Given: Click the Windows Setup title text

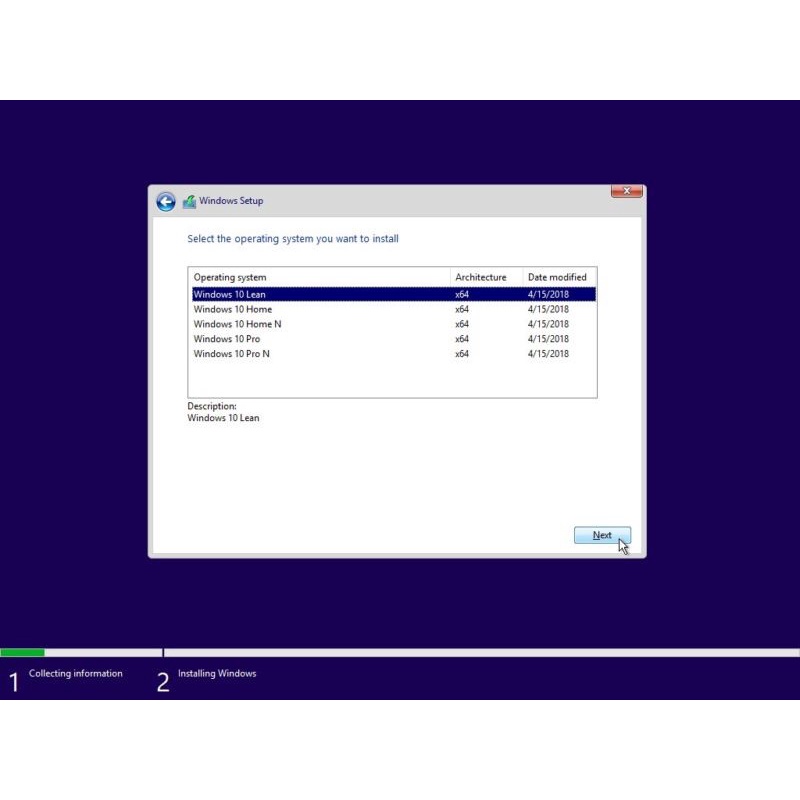Looking at the screenshot, I should (x=231, y=201).
